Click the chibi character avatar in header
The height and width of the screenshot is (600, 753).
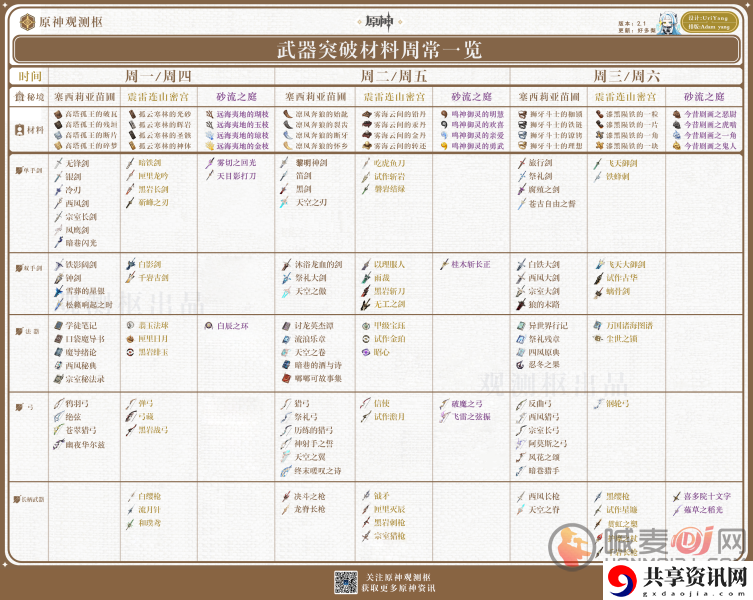668,23
